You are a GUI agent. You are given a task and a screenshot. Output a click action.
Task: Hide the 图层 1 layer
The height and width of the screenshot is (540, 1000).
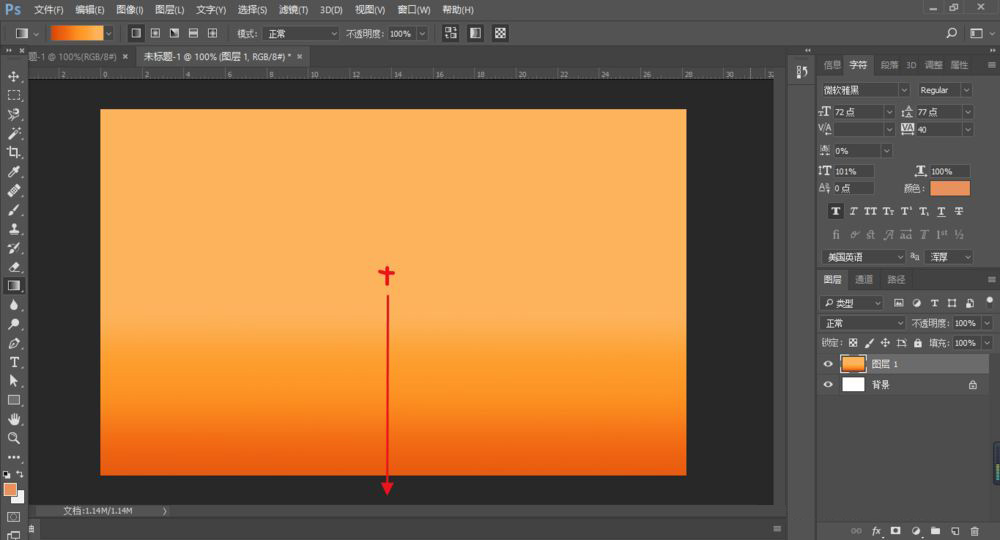click(828, 364)
